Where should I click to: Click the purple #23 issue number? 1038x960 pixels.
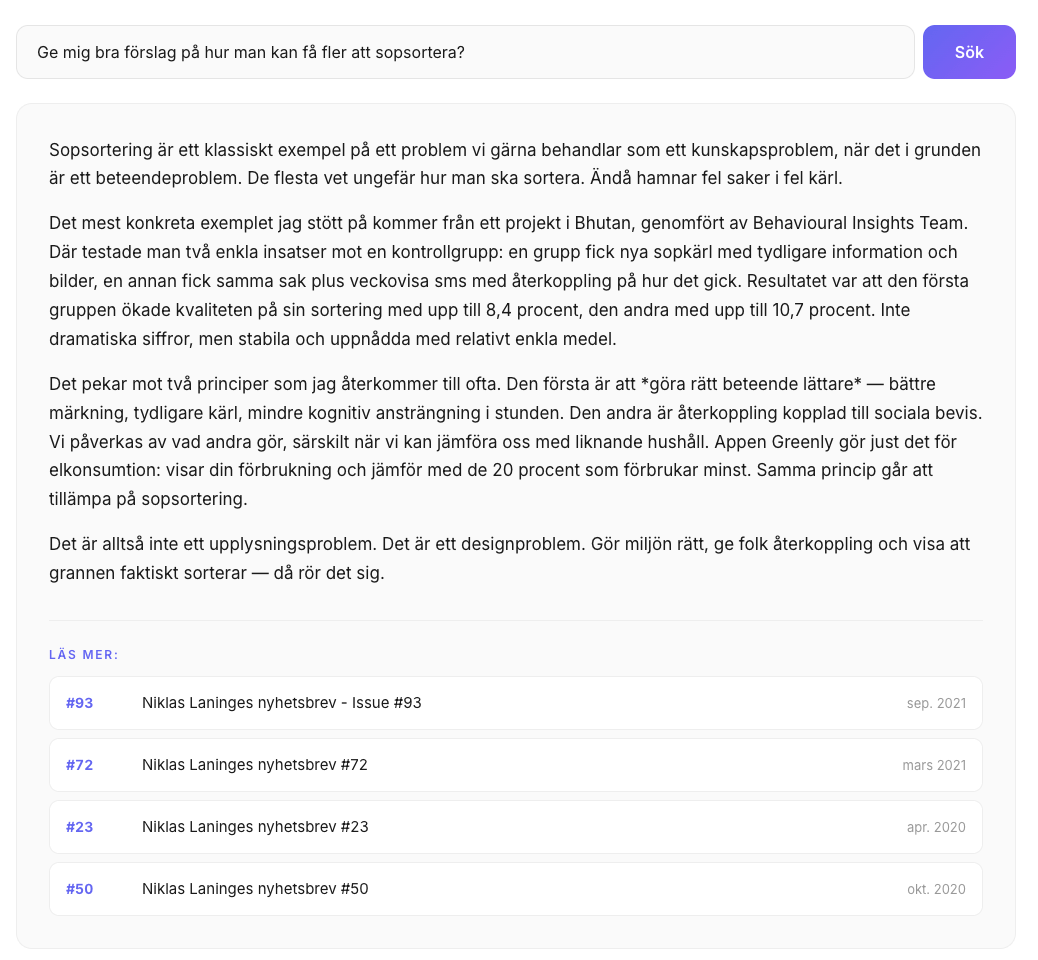[79, 827]
